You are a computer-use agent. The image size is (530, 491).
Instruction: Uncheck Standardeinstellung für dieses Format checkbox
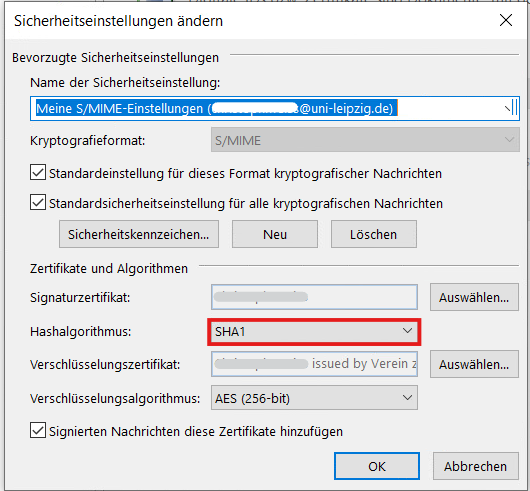tap(38, 172)
